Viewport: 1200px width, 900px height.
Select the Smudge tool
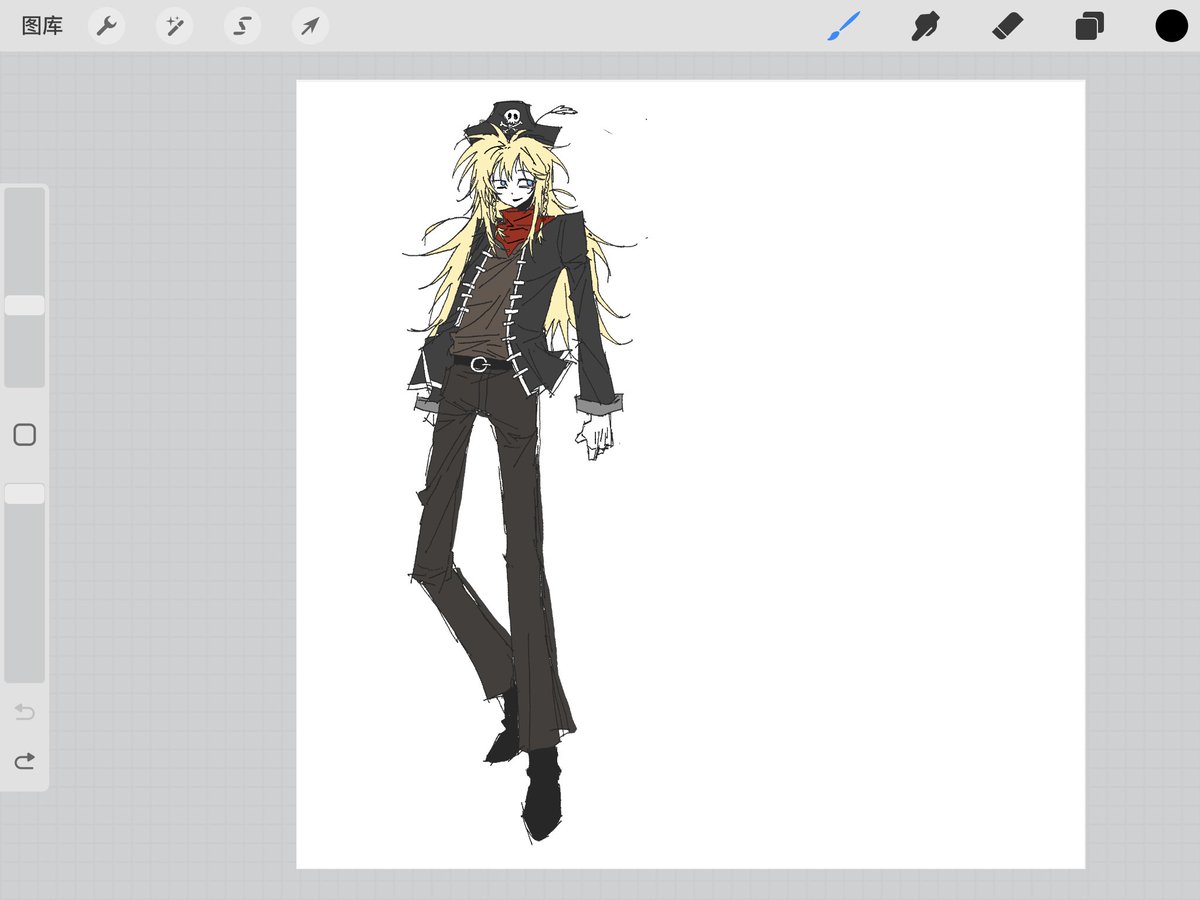pyautogui.click(x=926, y=26)
